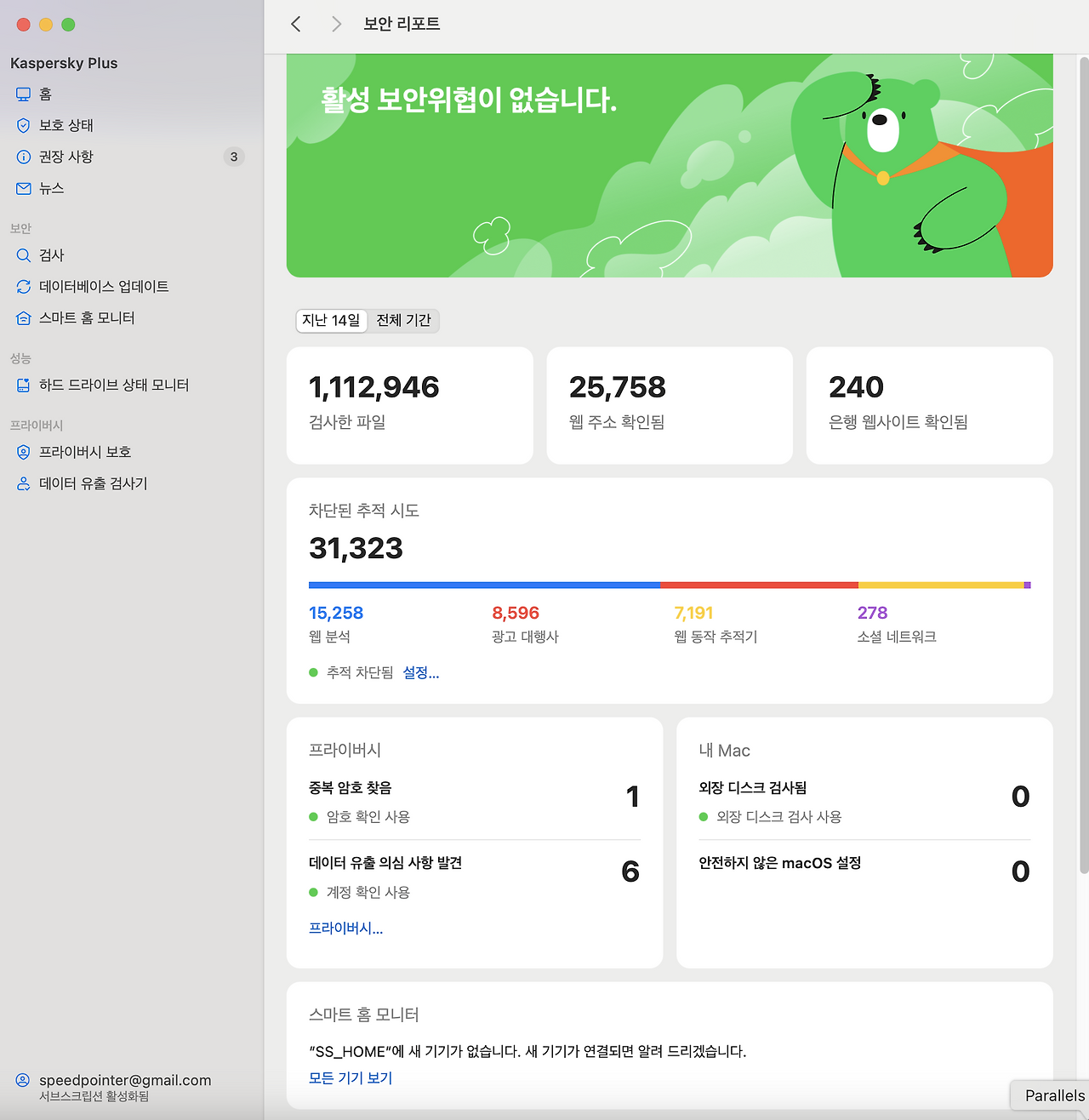
Task: Click the 모든 기기 보기 link
Action: tap(351, 1078)
